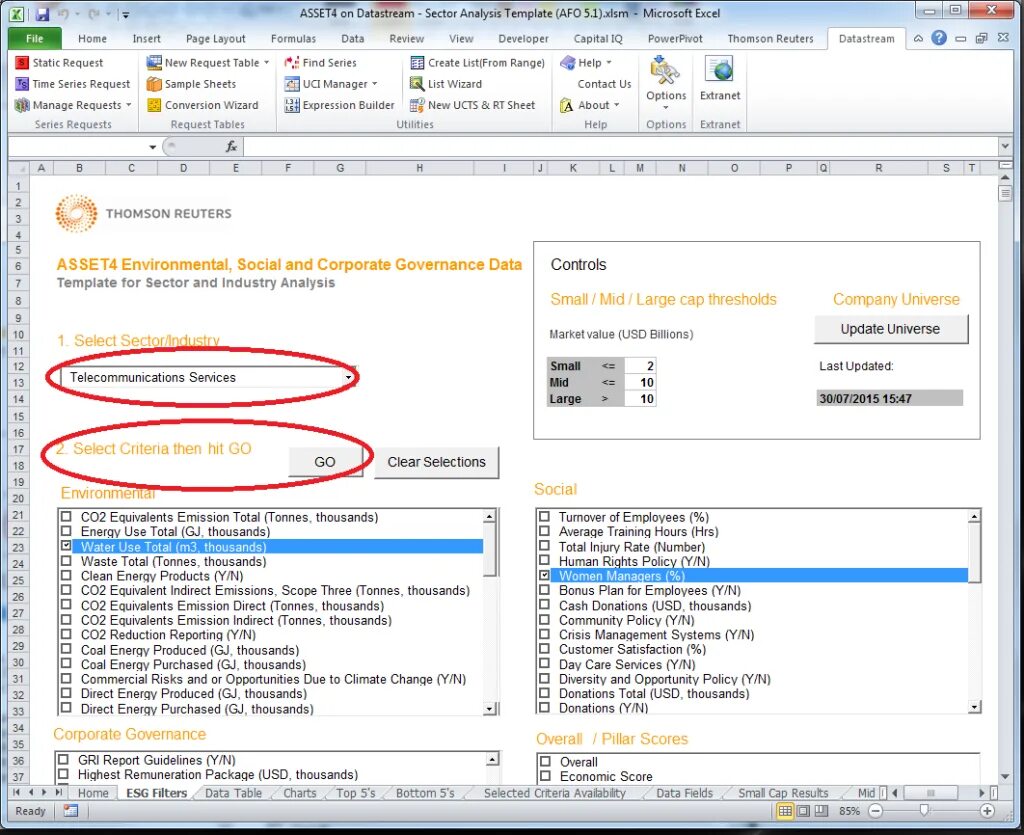
Task: Switch to Page Break Preview in status bar
Action: pos(821,811)
